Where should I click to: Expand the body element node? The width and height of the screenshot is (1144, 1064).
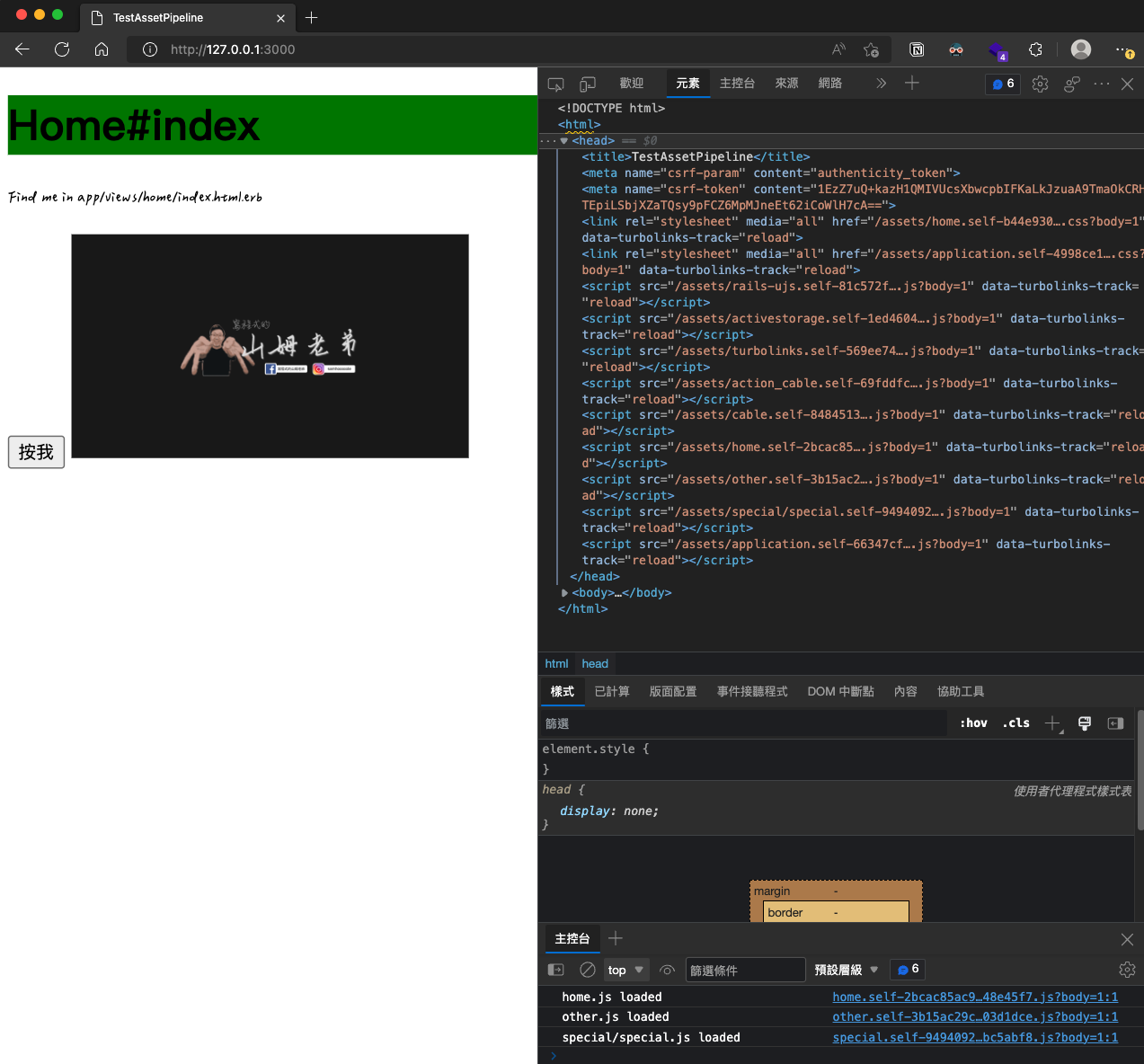[x=564, y=593]
